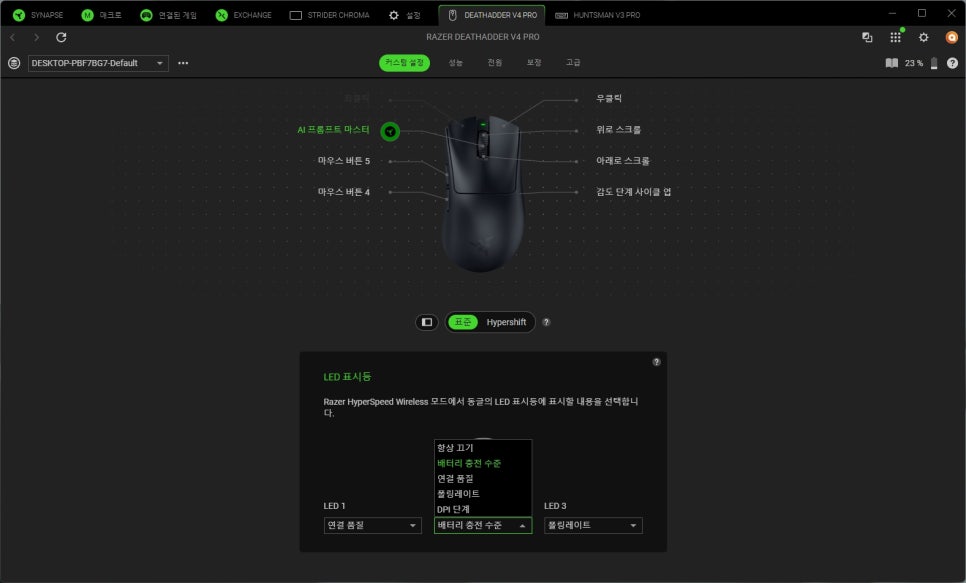Click the 마우스 버튼 5 assignment
The image size is (966, 583).
point(344,161)
